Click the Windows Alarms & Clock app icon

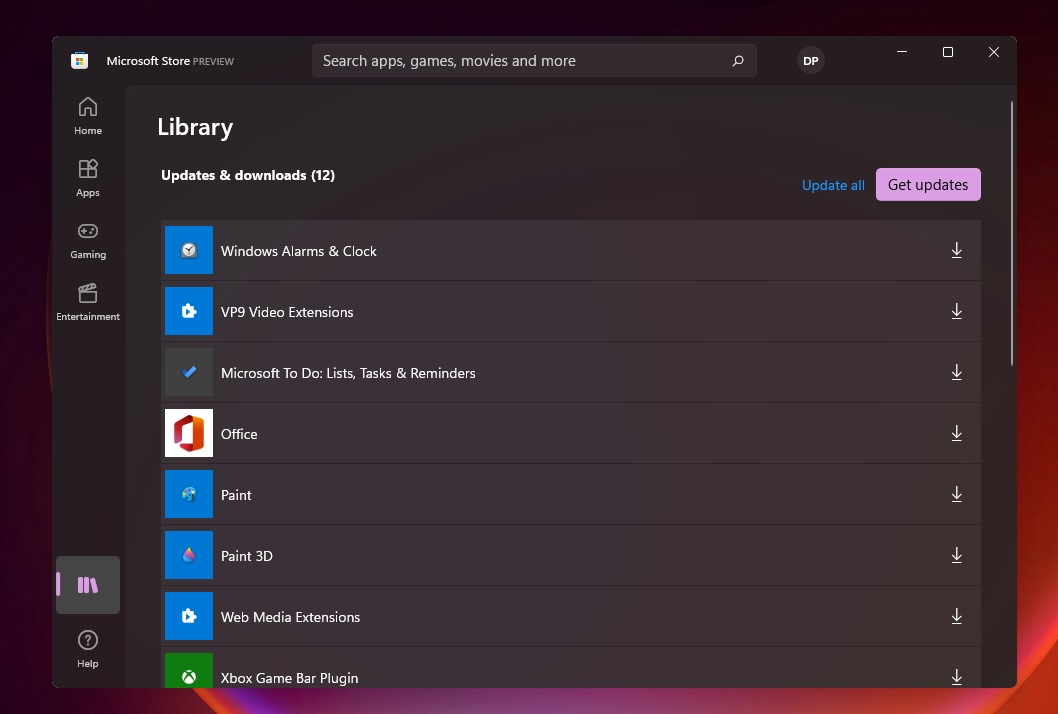[189, 250]
